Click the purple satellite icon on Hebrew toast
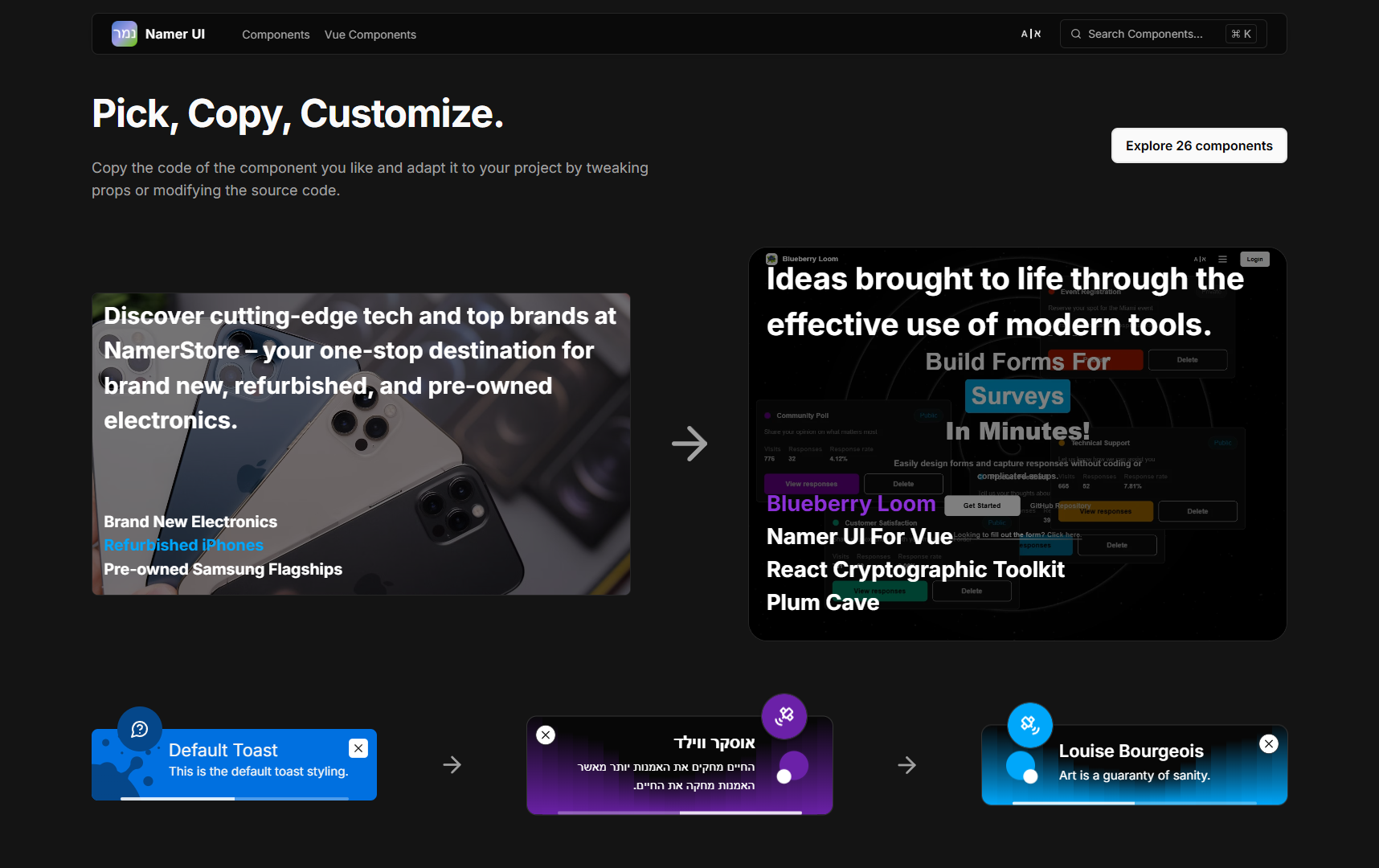The height and width of the screenshot is (868, 1379). [784, 716]
